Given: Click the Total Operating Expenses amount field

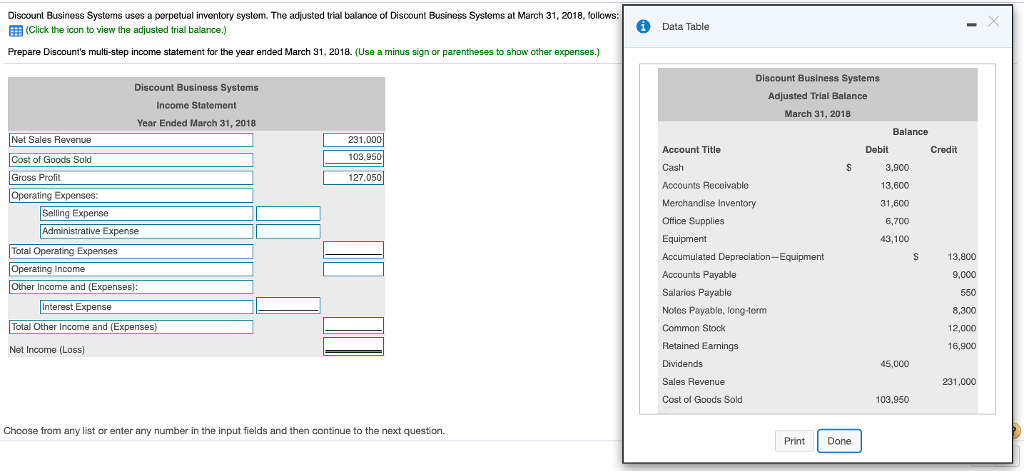Looking at the screenshot, I should point(353,249).
